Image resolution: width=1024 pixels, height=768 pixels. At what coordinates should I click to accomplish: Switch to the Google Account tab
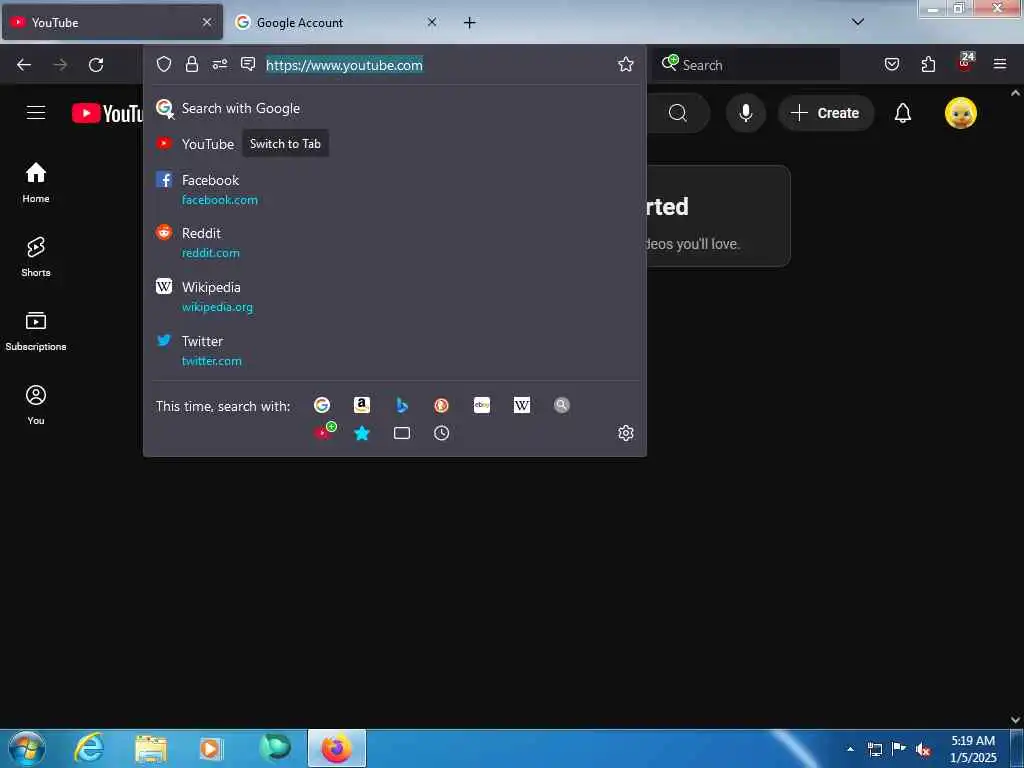[x=335, y=22]
